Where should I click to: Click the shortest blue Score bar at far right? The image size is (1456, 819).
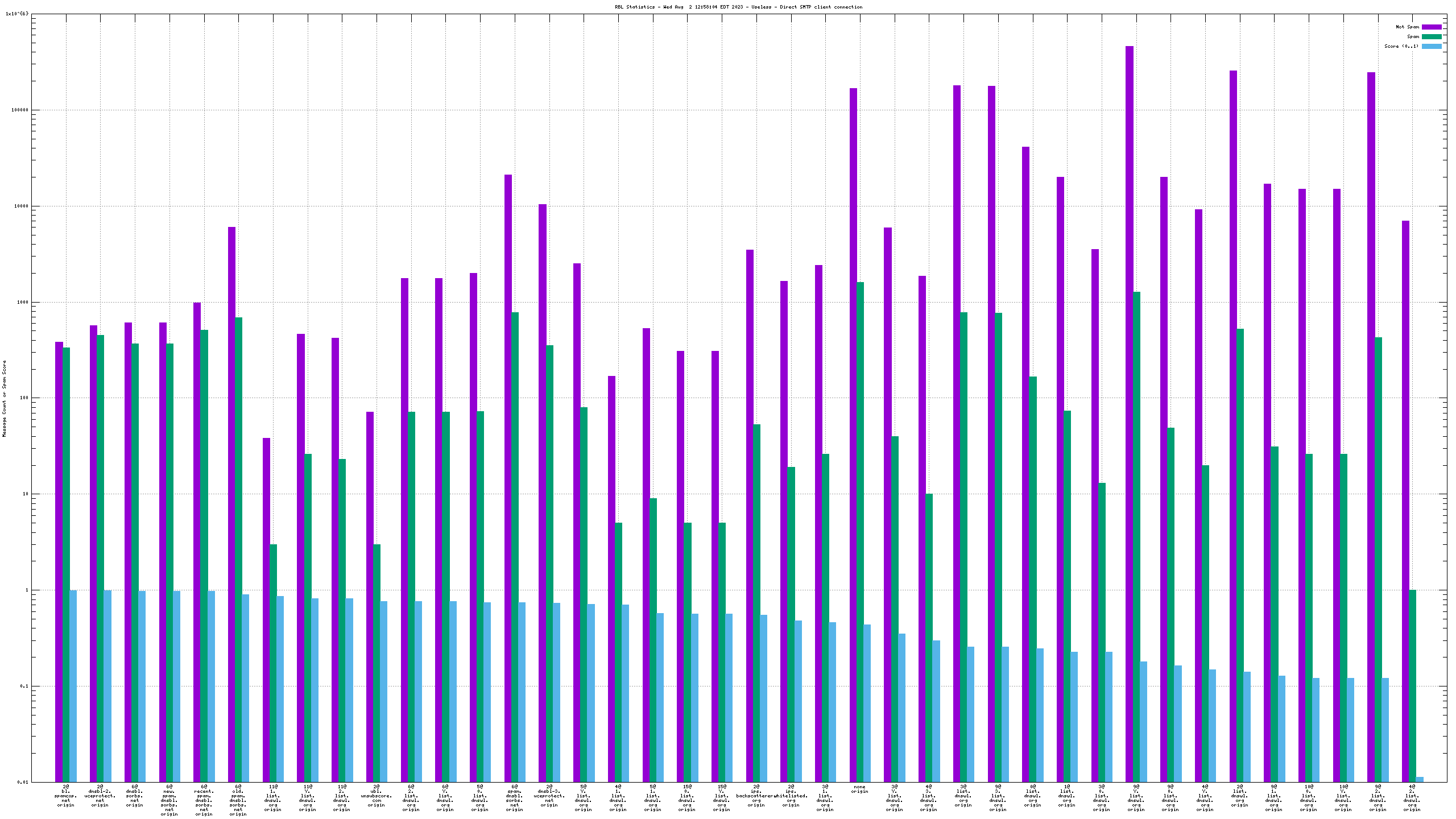point(1420,779)
